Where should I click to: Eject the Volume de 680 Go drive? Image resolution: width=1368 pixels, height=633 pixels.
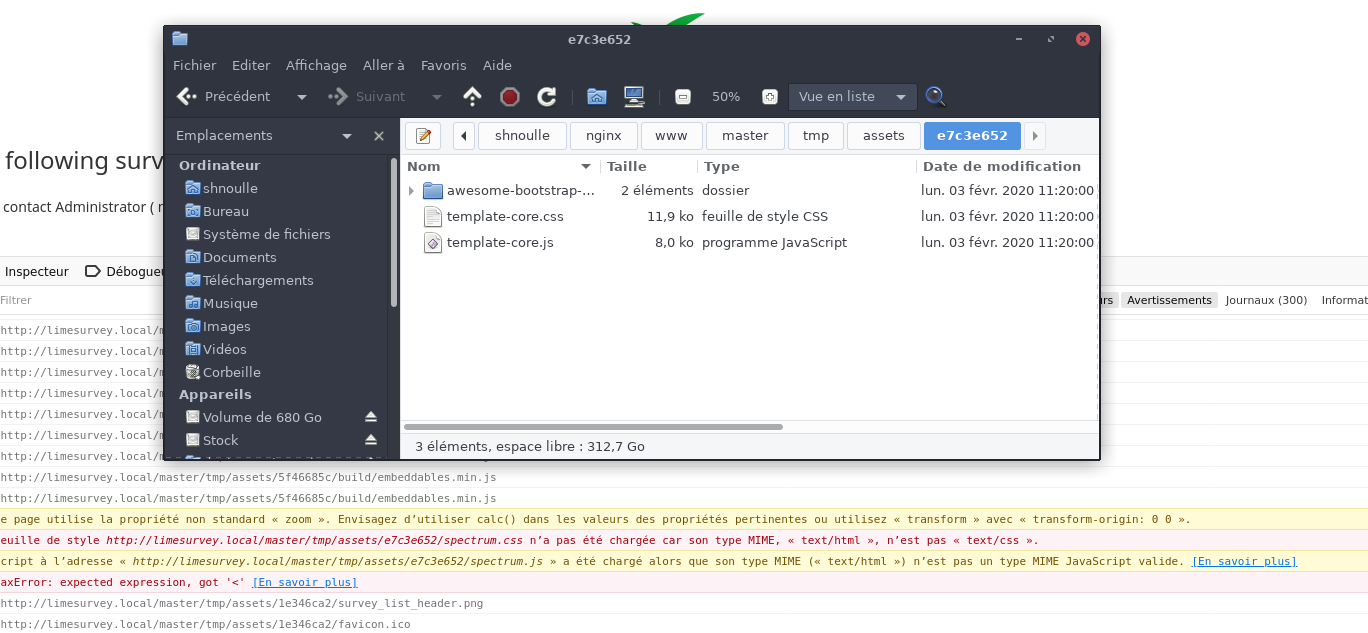click(x=371, y=417)
